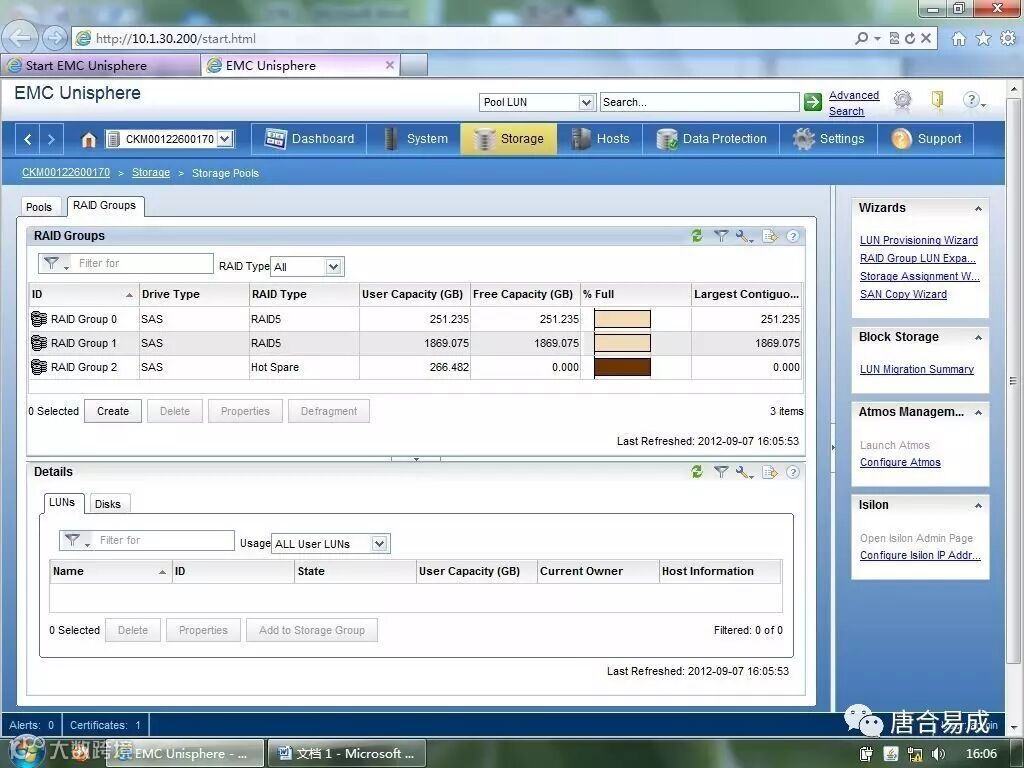Open the browser favorites star icon
Image resolution: width=1024 pixels, height=768 pixels.
pyautogui.click(x=983, y=39)
